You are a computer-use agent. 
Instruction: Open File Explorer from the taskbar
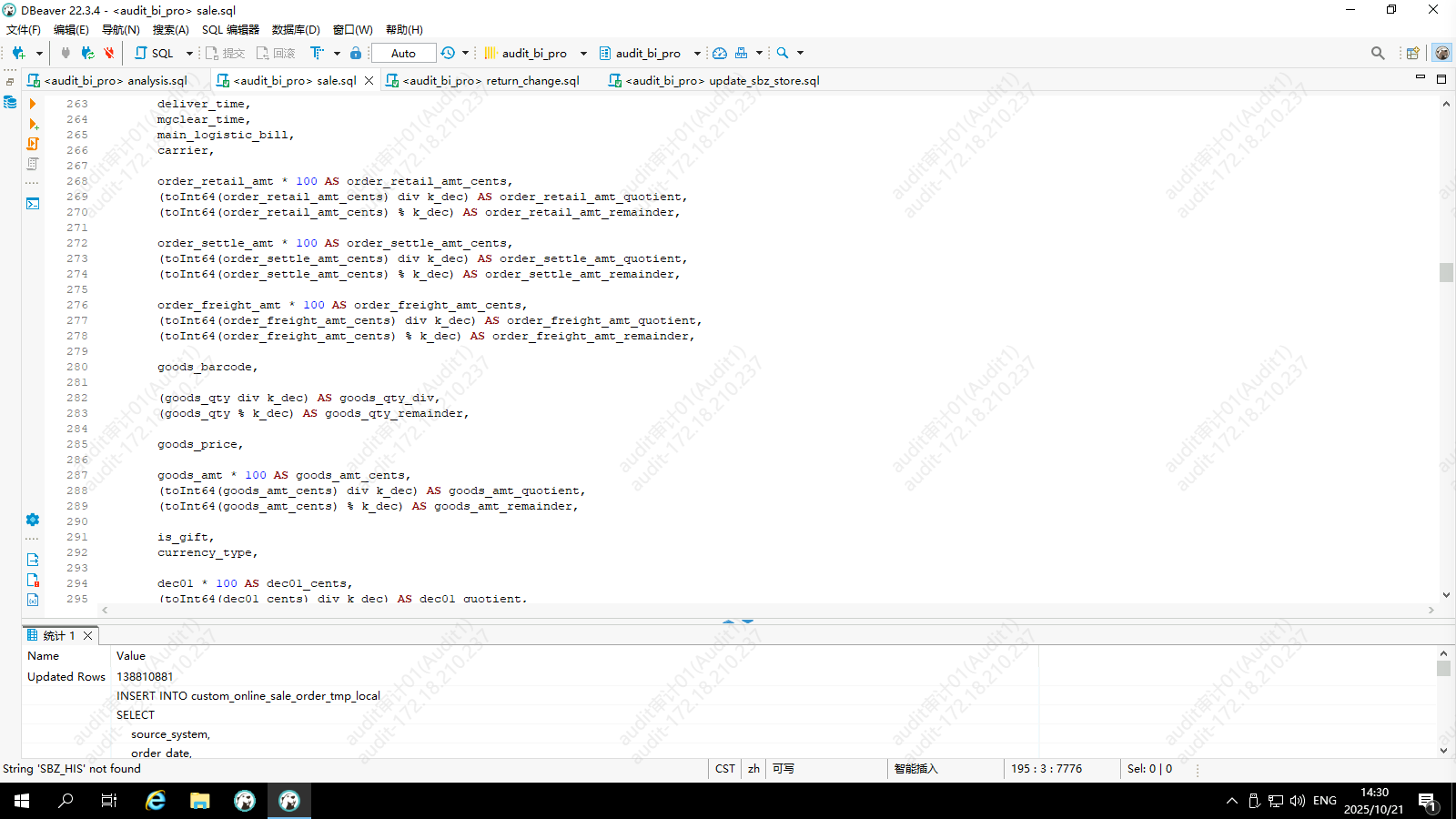coord(200,801)
